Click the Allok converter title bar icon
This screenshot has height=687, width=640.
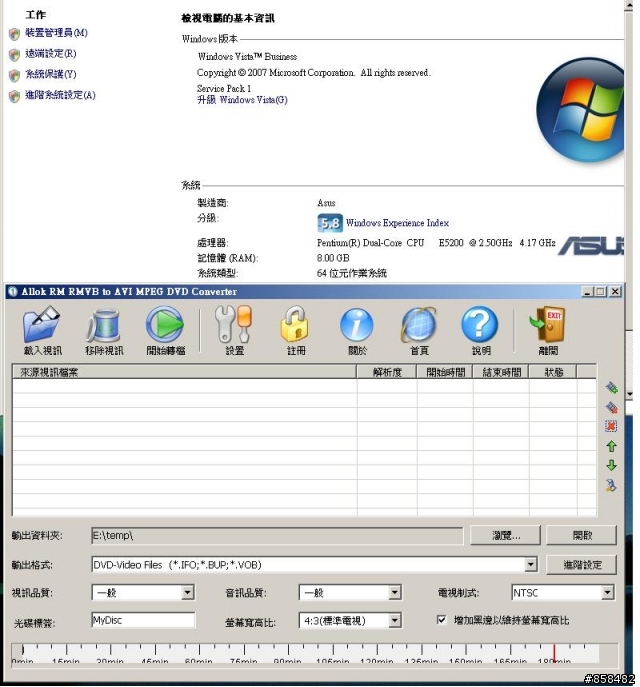pyautogui.click(x=13, y=291)
